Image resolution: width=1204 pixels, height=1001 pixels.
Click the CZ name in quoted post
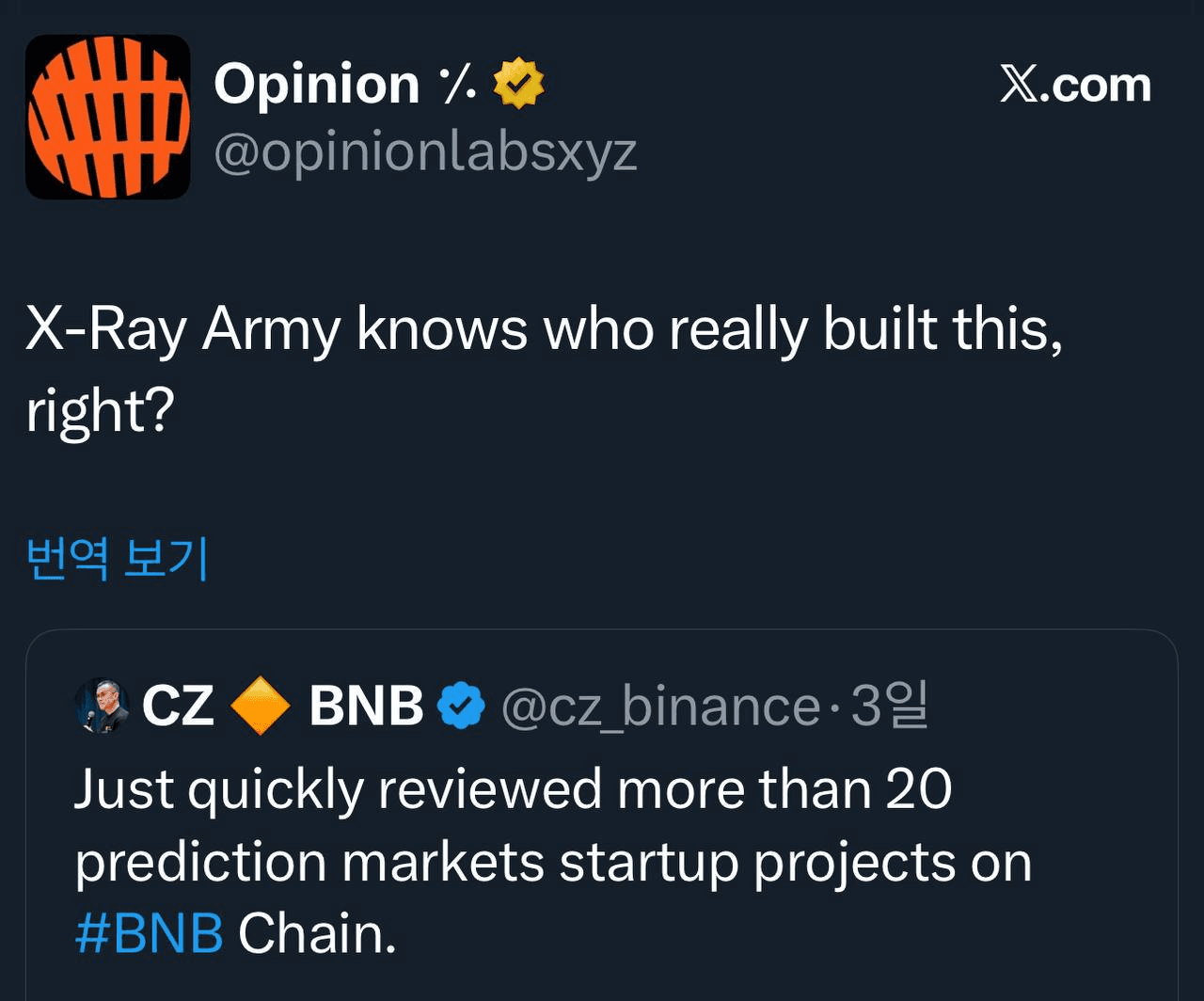tap(178, 707)
